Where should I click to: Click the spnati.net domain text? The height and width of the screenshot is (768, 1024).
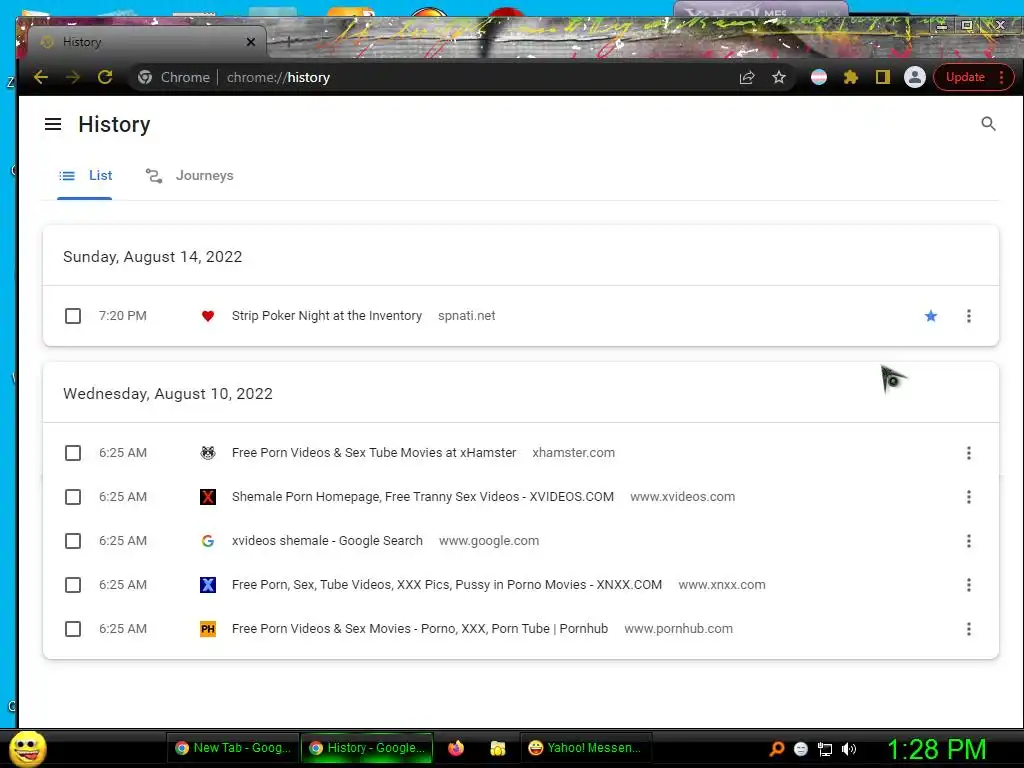(x=466, y=316)
